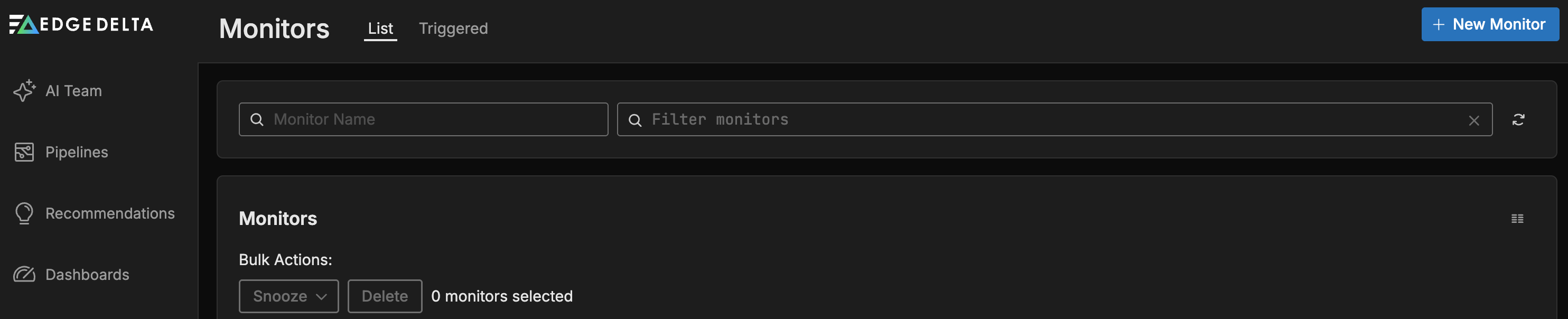1568x319 pixels.
Task: Click the Edge Delta logo
Action: pos(81,24)
